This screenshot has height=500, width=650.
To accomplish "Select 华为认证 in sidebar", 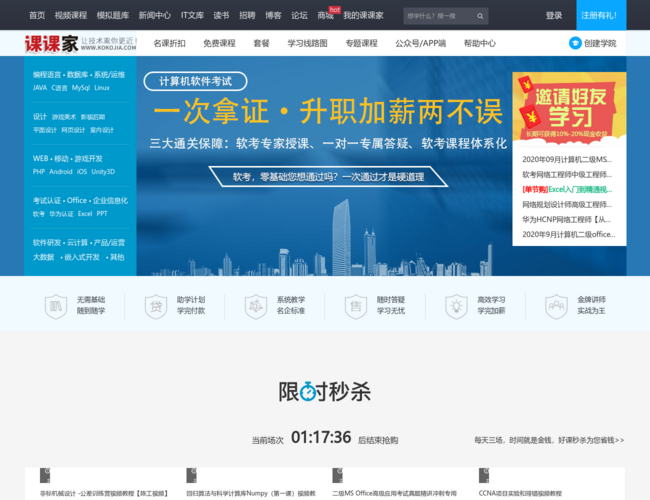I will tap(61, 214).
